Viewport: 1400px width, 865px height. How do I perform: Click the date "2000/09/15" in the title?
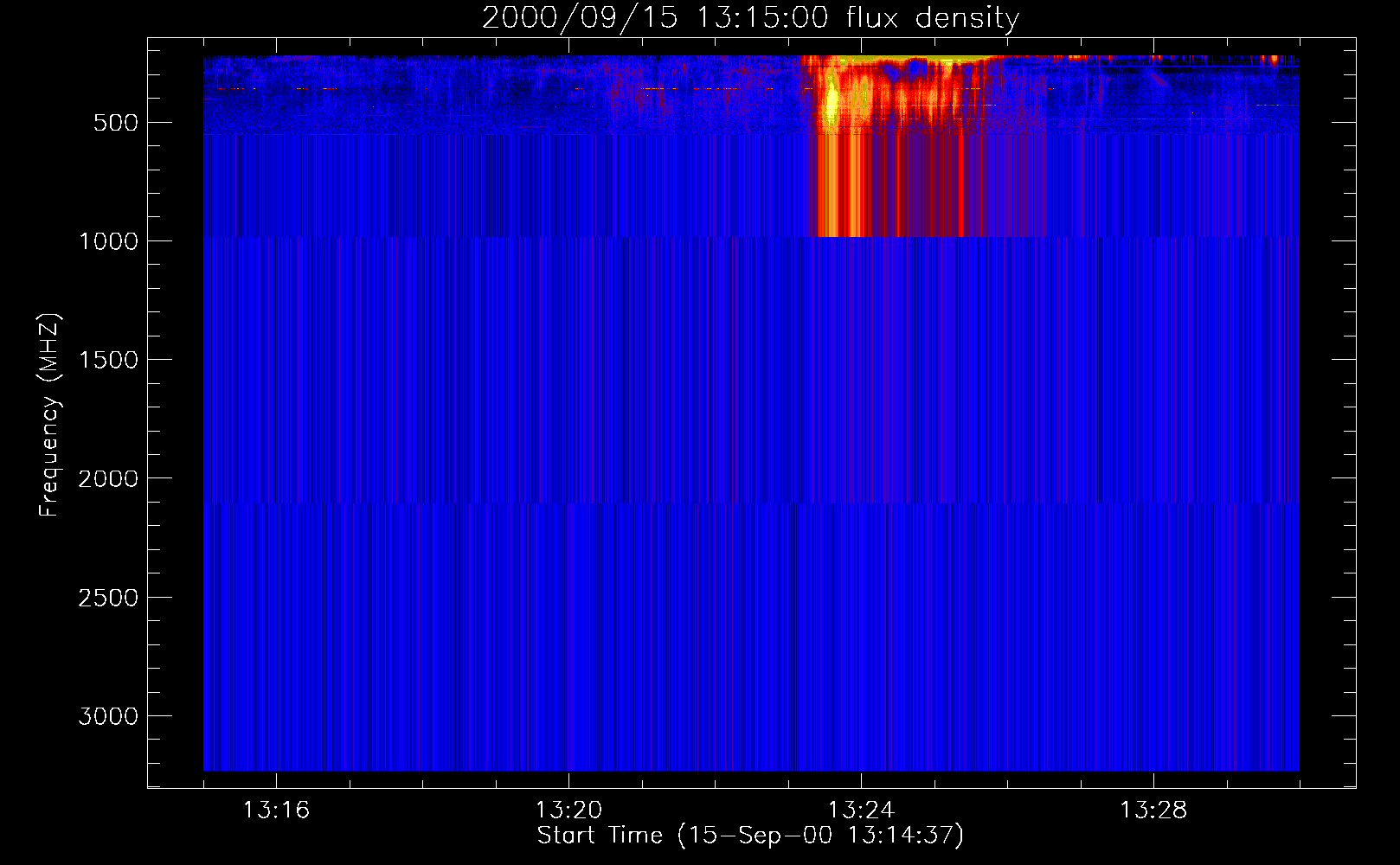[x=580, y=18]
